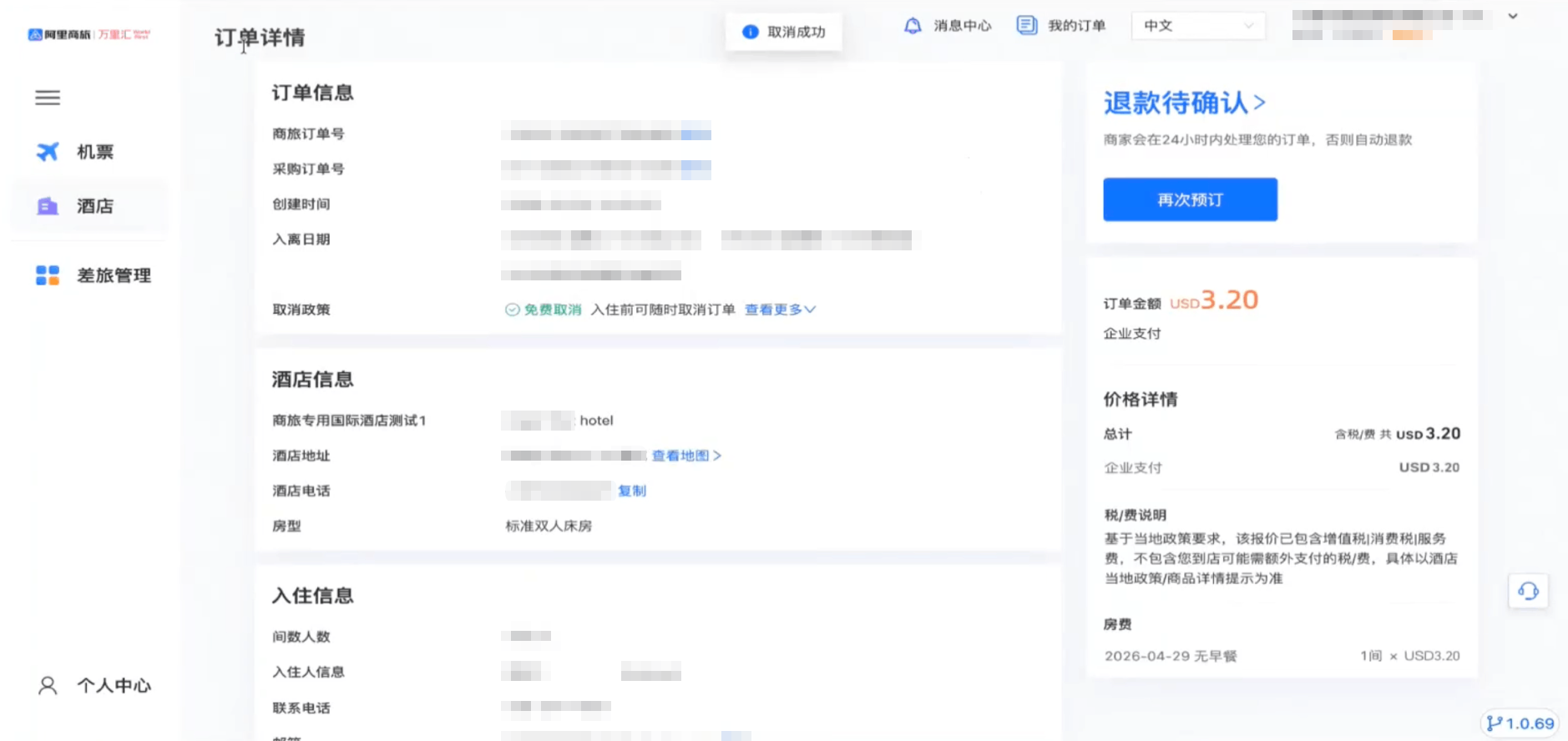Open customer service headset icon
Viewport: 1568px width, 741px height.
pyautogui.click(x=1528, y=592)
